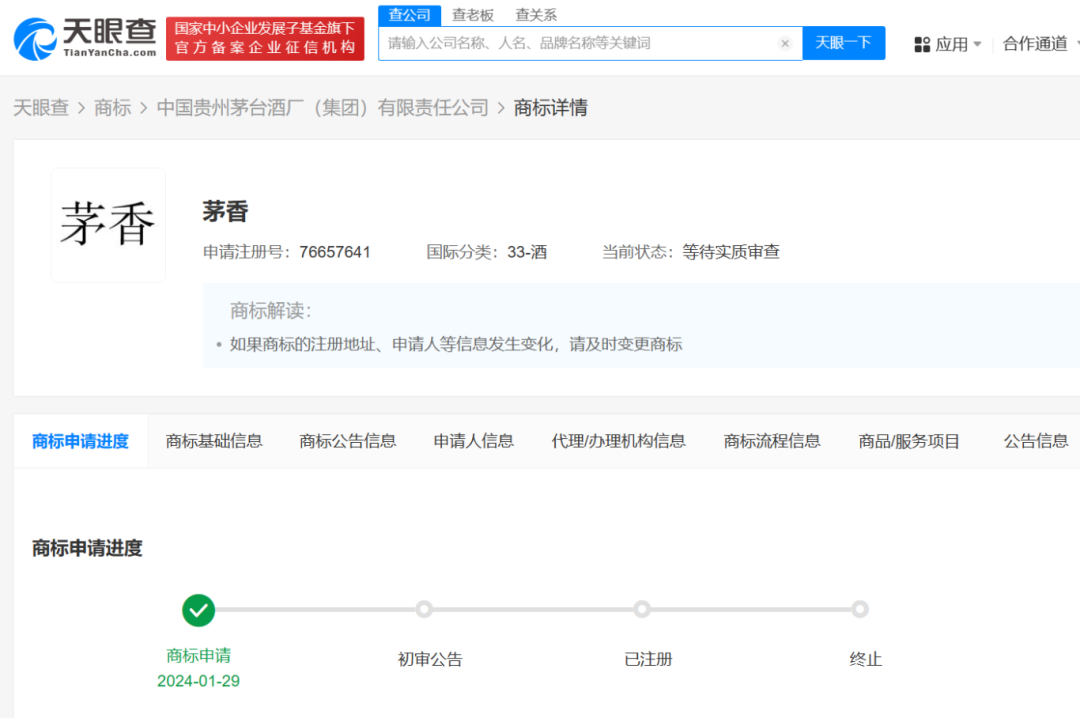Viewport: 1080px width, 718px height.
Task: Expand the 应用 dropdown arrow
Action: pos(977,44)
